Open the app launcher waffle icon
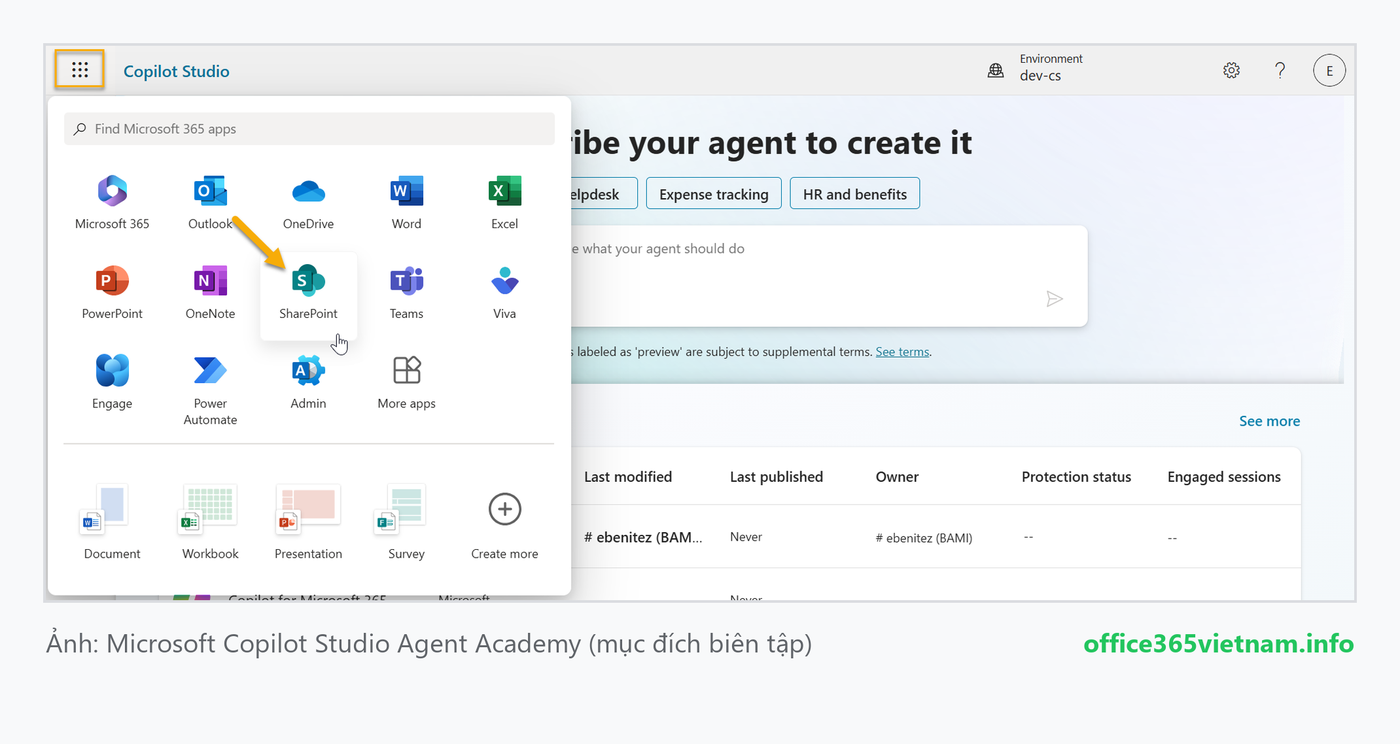1400x744 pixels. coord(80,70)
